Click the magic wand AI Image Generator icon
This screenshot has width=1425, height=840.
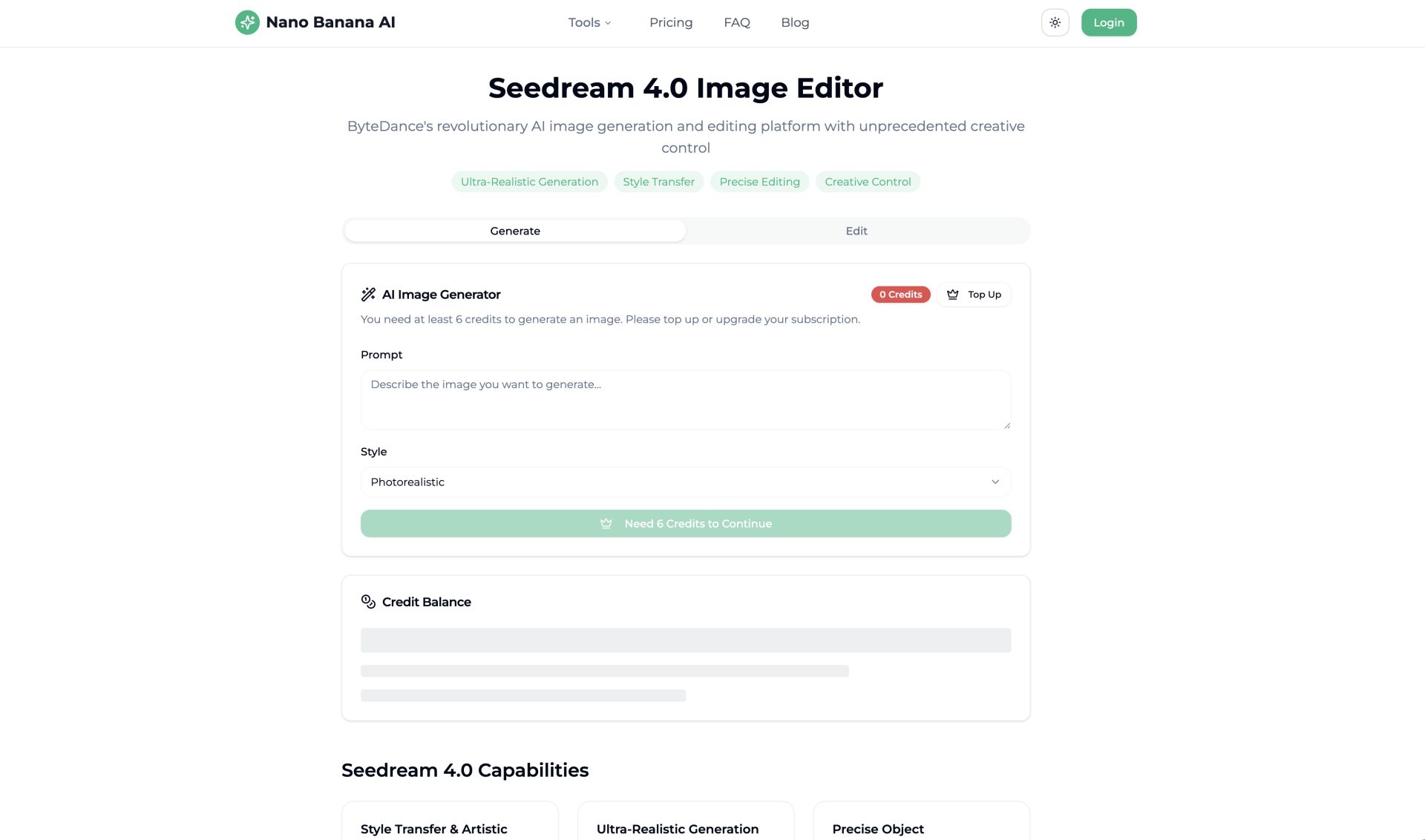click(x=368, y=295)
